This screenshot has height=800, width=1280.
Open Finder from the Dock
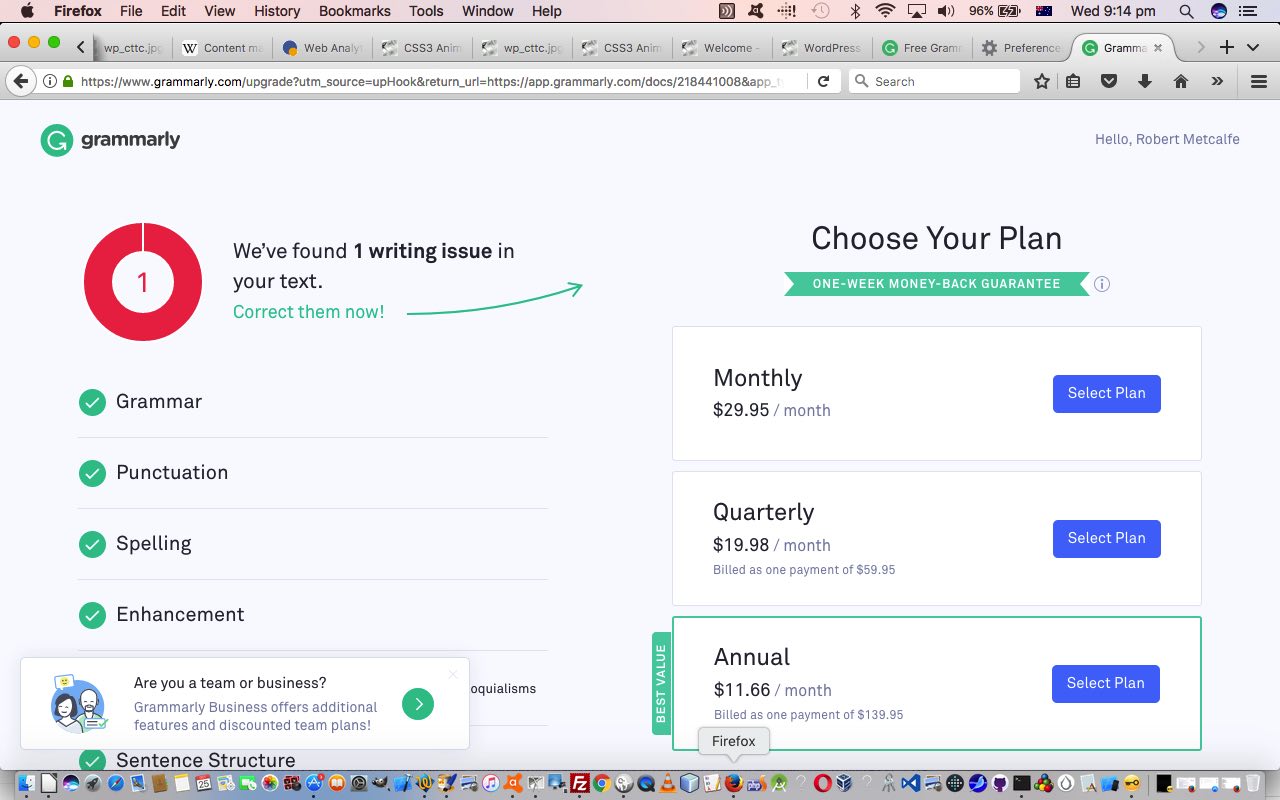[26, 782]
